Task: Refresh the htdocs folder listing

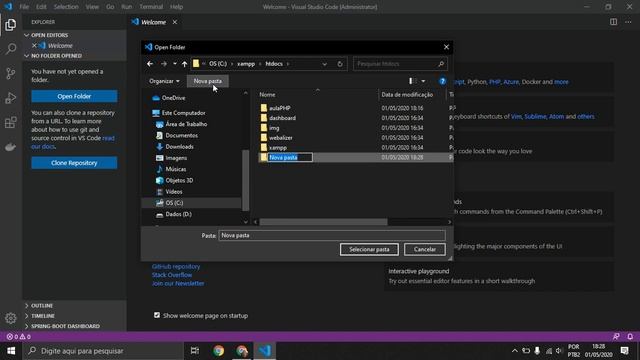Action: click(x=340, y=64)
